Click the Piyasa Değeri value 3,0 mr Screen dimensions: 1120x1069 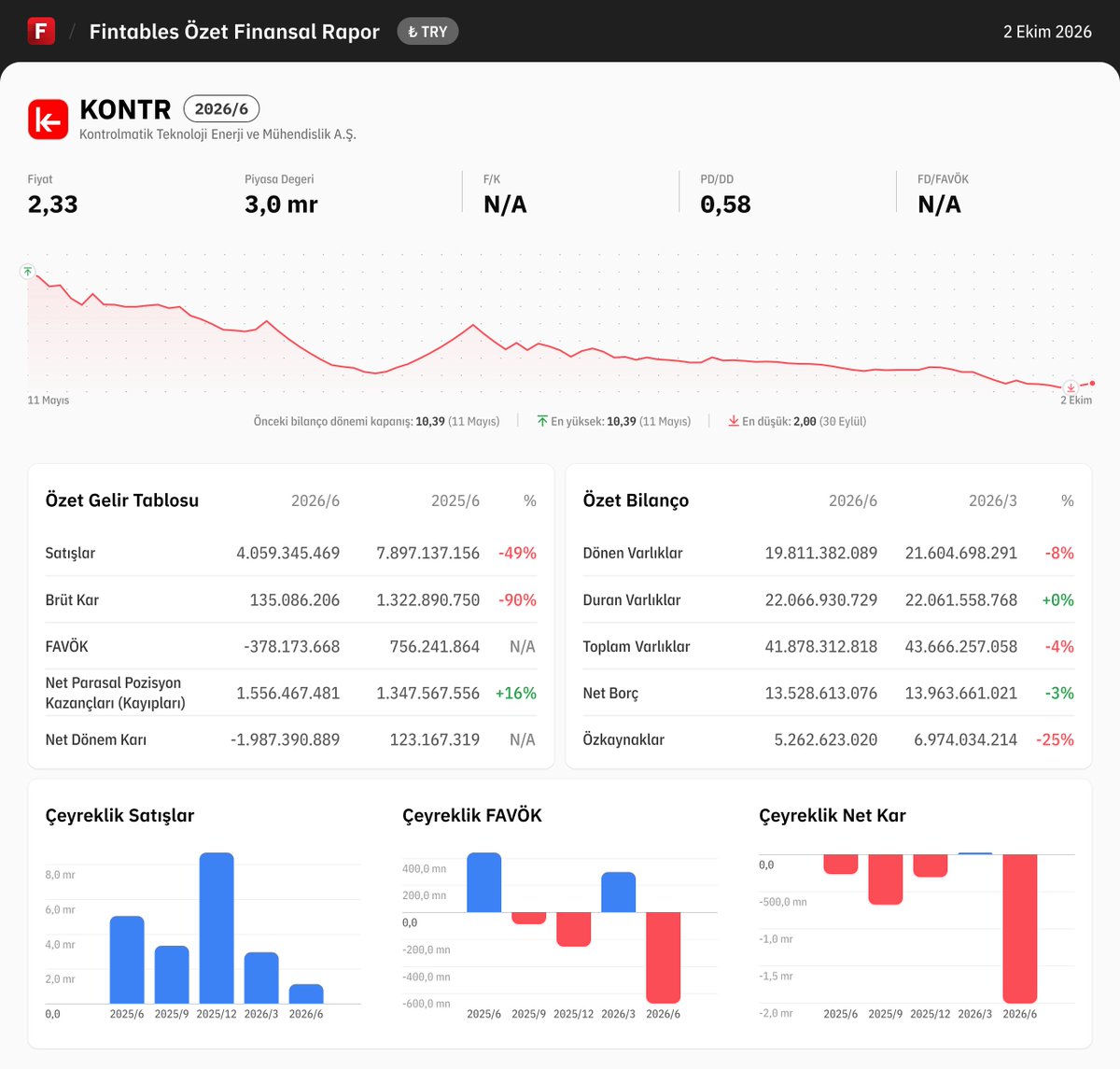pyautogui.click(x=281, y=204)
